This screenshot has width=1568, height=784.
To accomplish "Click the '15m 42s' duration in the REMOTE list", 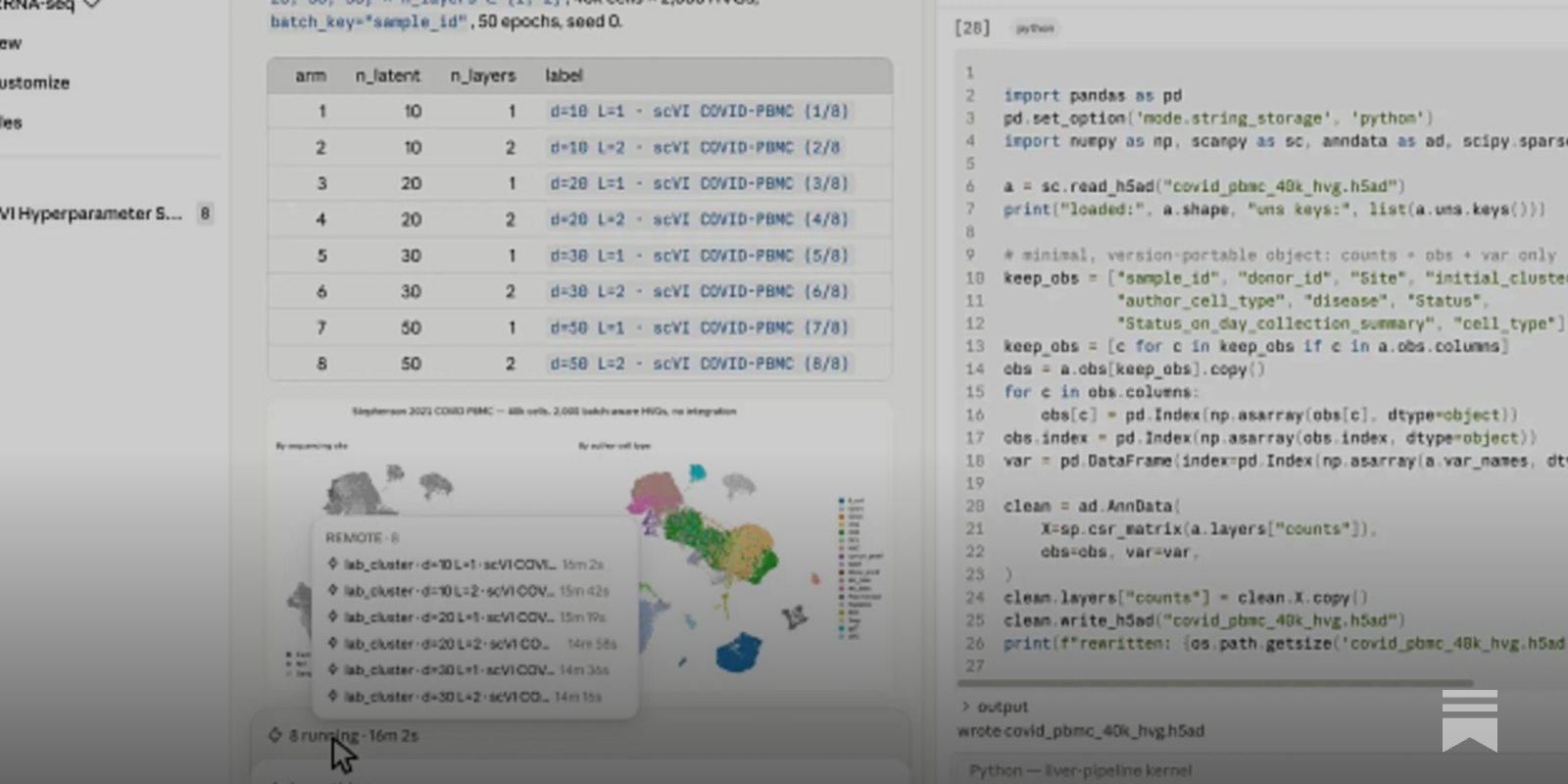I will pyautogui.click(x=584, y=591).
